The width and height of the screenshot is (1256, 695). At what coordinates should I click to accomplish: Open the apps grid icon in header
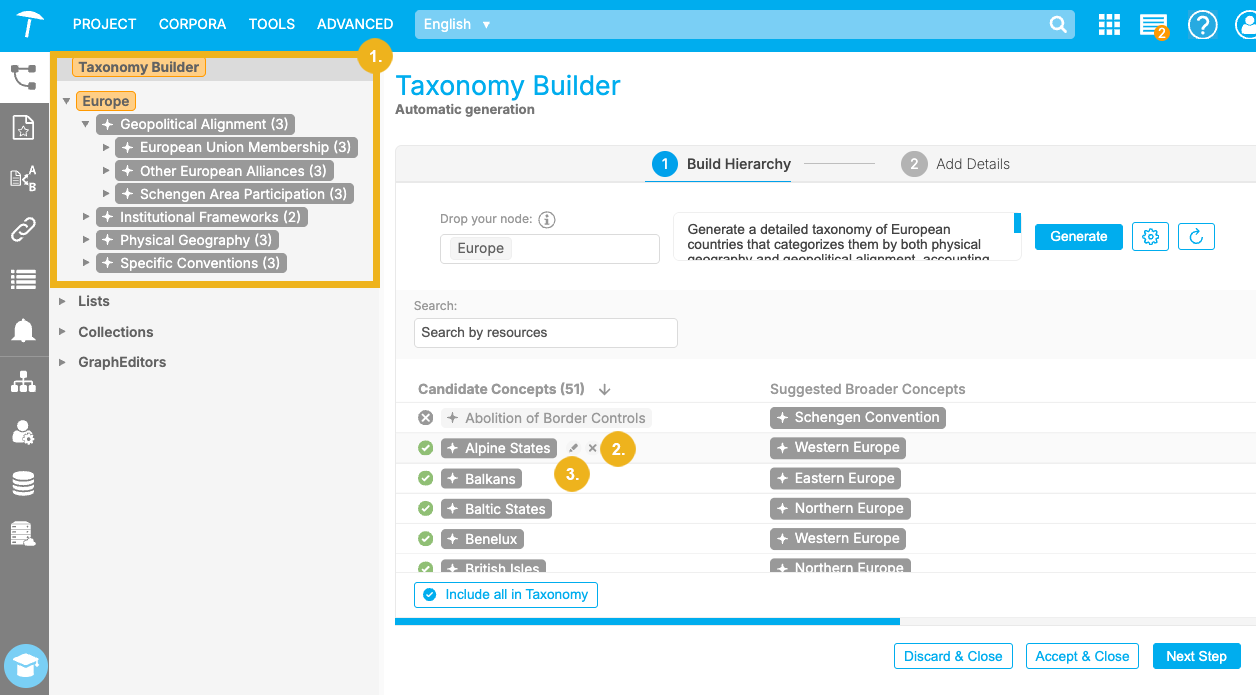click(x=1109, y=25)
